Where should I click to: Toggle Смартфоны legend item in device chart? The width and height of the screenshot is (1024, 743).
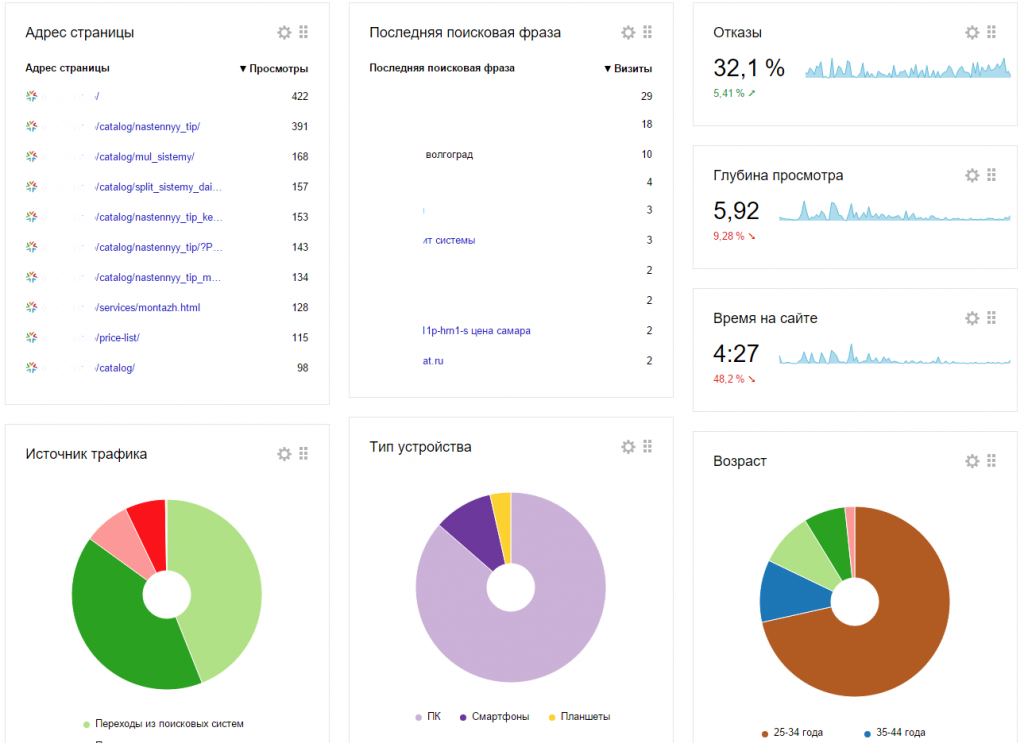coord(494,717)
